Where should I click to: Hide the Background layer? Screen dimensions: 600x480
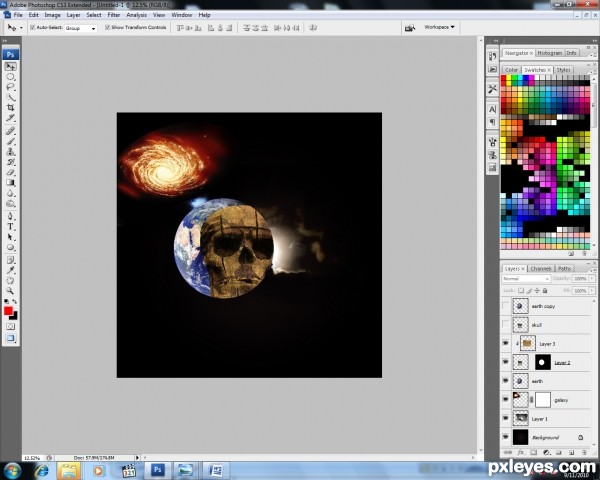click(x=505, y=437)
